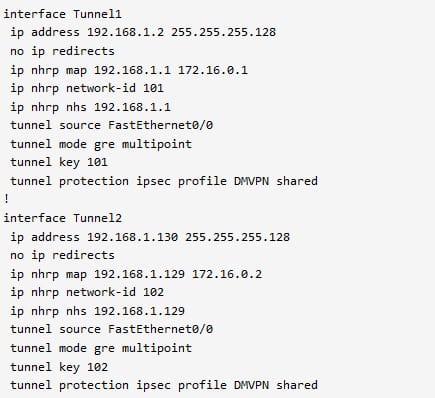
Task: Click the 'interface Tunnel1' line
Action: point(63,14)
